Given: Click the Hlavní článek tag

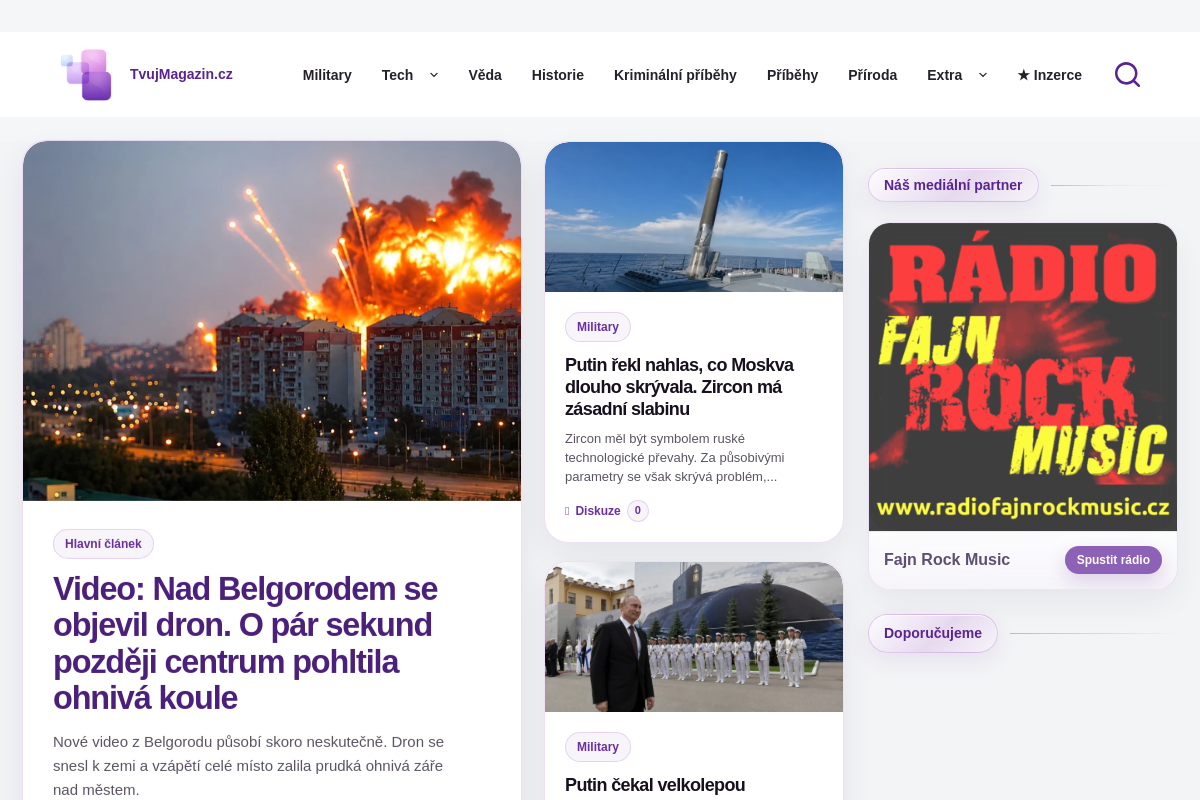Looking at the screenshot, I should [103, 544].
